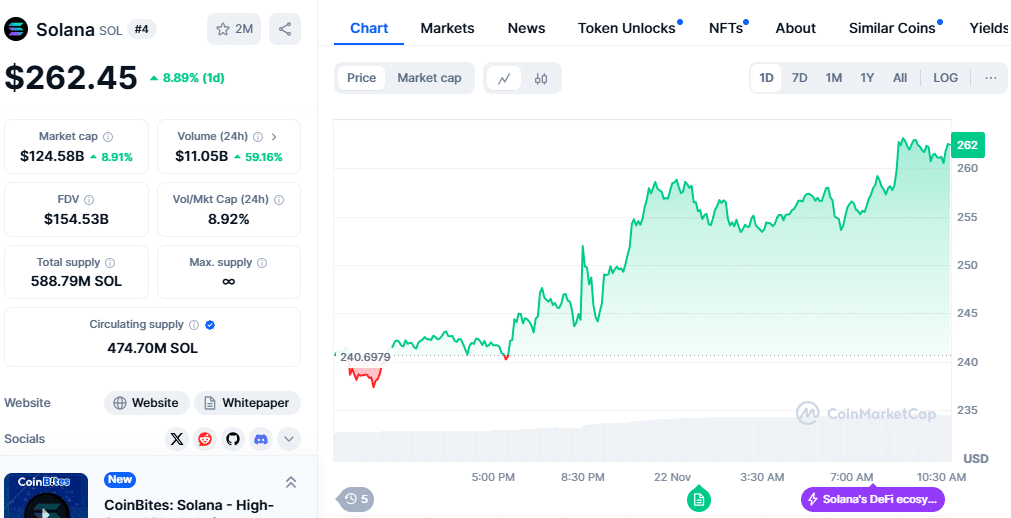
Task: Click the New badge on CoinBites
Action: pos(120,479)
